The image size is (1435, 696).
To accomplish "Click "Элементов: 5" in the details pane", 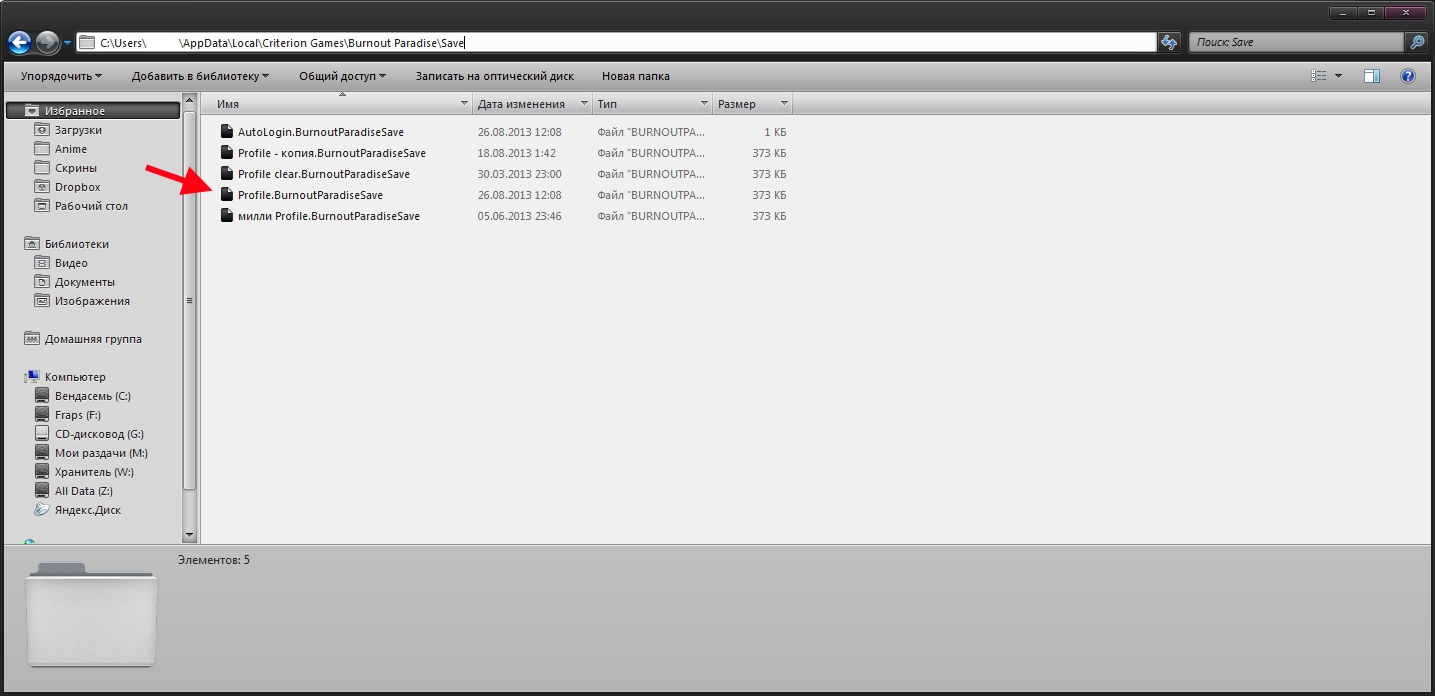I will point(214,560).
